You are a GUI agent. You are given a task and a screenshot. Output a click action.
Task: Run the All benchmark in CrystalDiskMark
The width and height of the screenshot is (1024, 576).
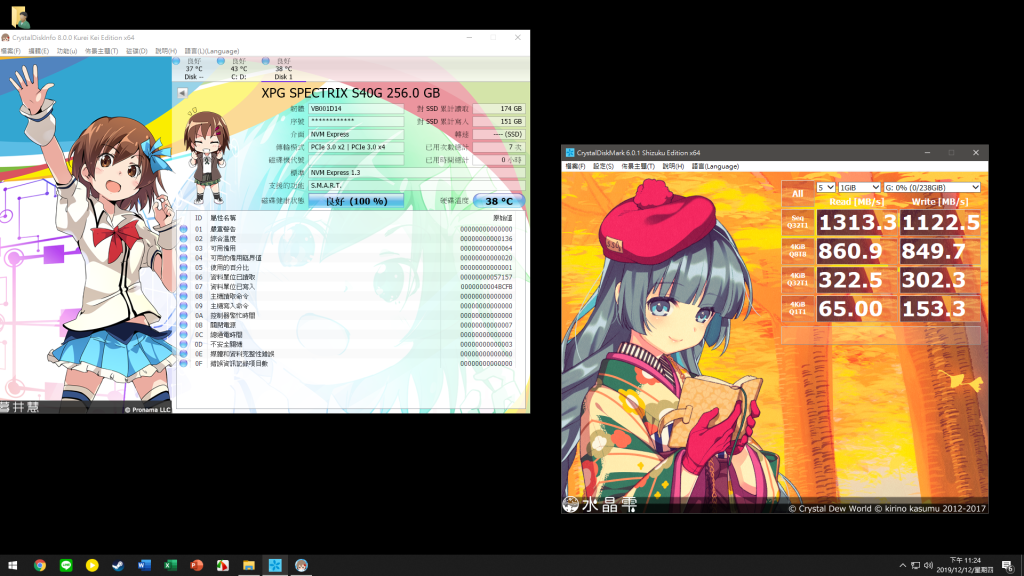pos(797,193)
